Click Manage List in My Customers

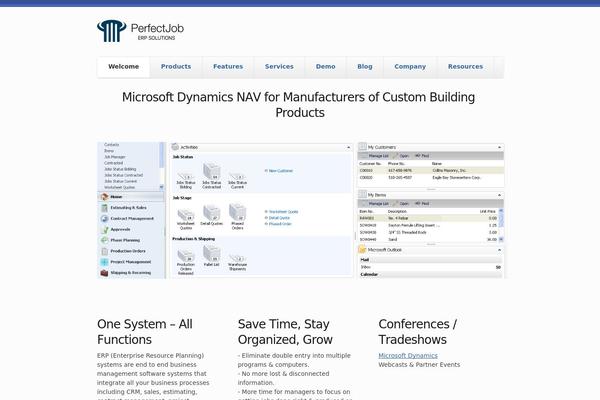click(x=375, y=156)
